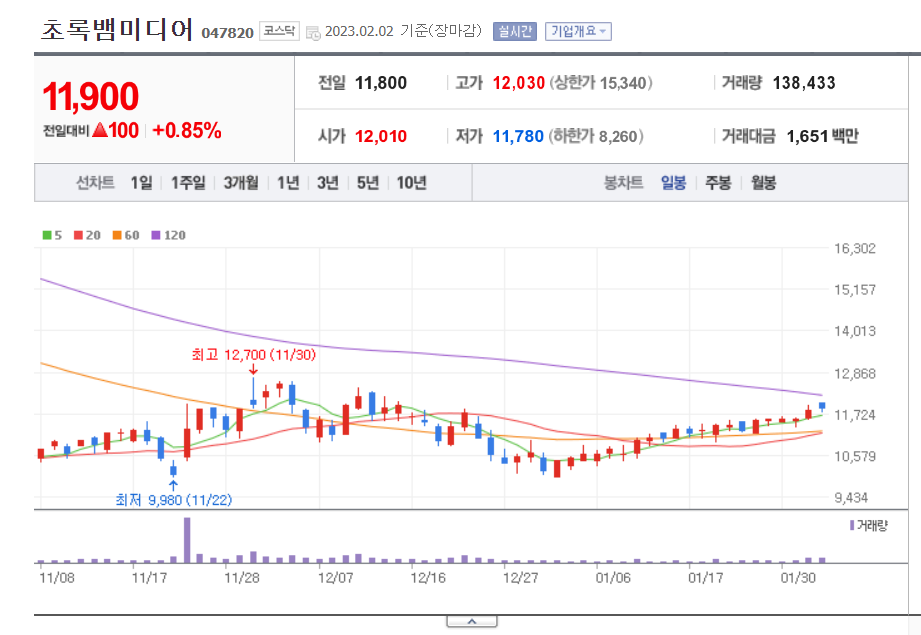Click the 11/08 x-axis date label

(x=57, y=578)
